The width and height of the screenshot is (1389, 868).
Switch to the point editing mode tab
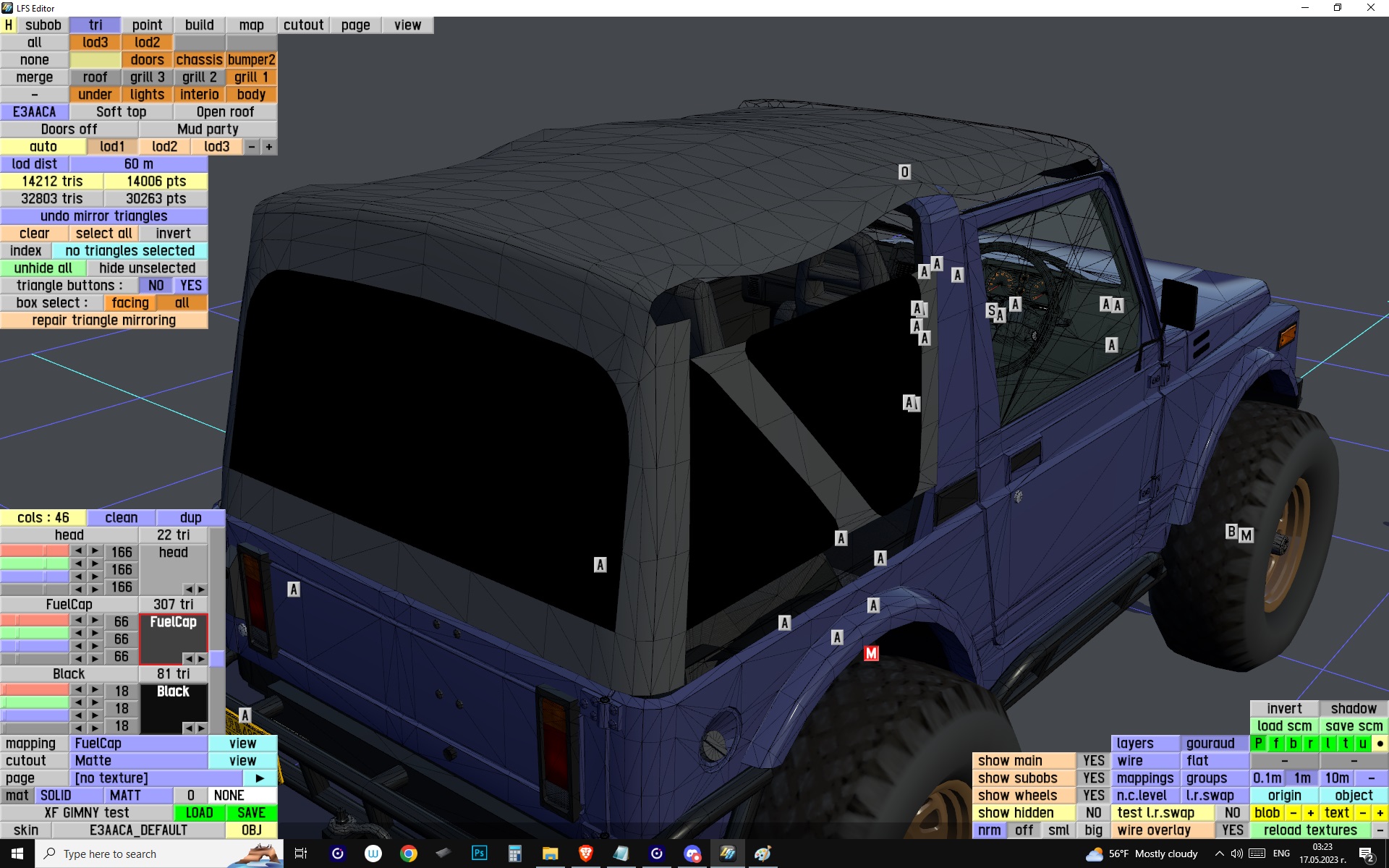pos(147,25)
